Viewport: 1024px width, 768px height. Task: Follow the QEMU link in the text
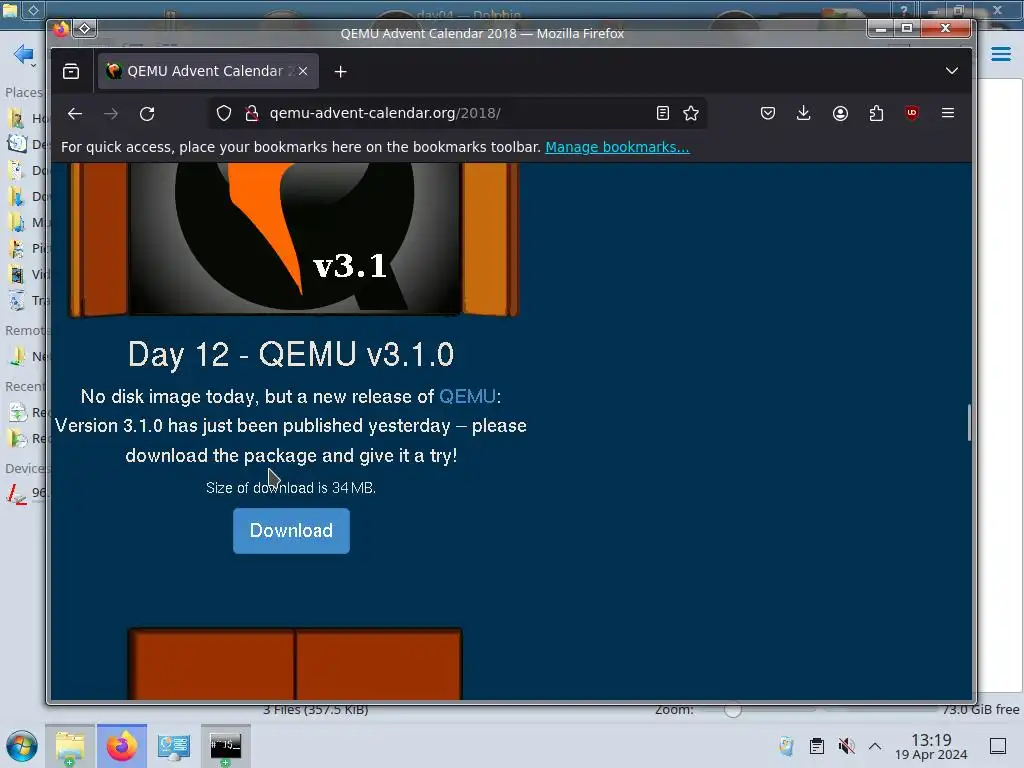pyautogui.click(x=468, y=396)
